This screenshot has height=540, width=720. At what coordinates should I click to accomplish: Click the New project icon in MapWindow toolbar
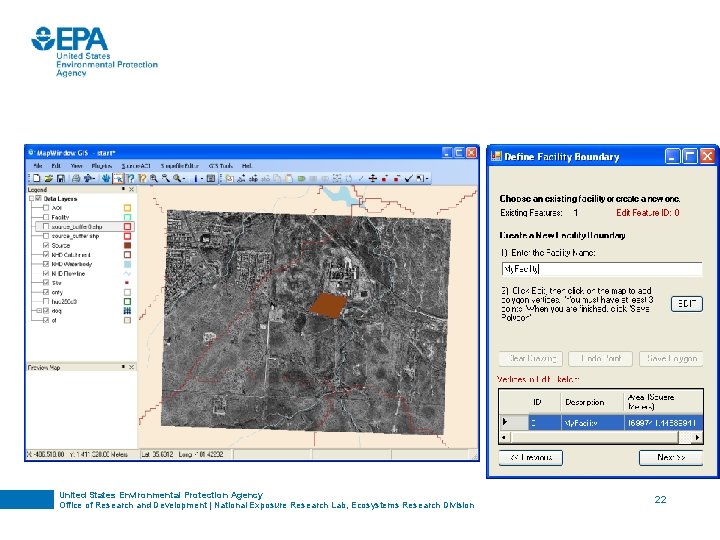37,178
